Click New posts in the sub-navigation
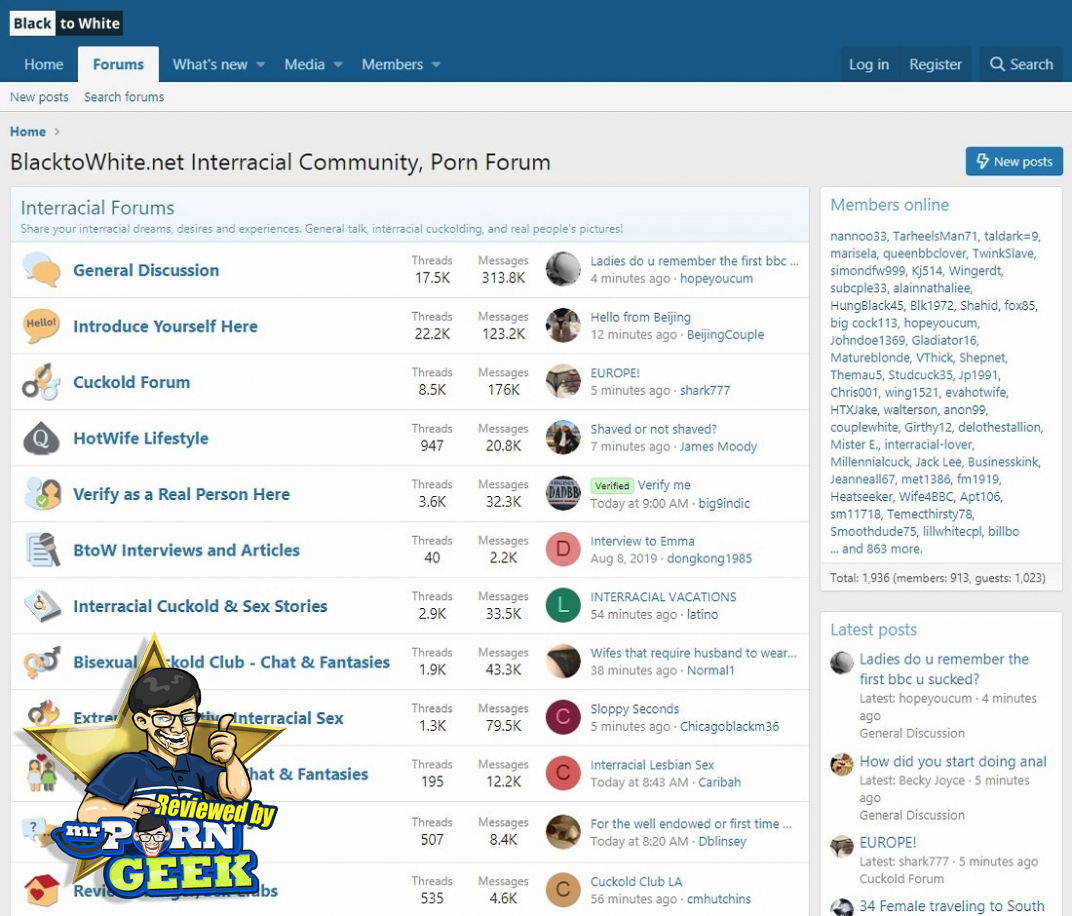This screenshot has width=1072, height=916. pos(39,97)
